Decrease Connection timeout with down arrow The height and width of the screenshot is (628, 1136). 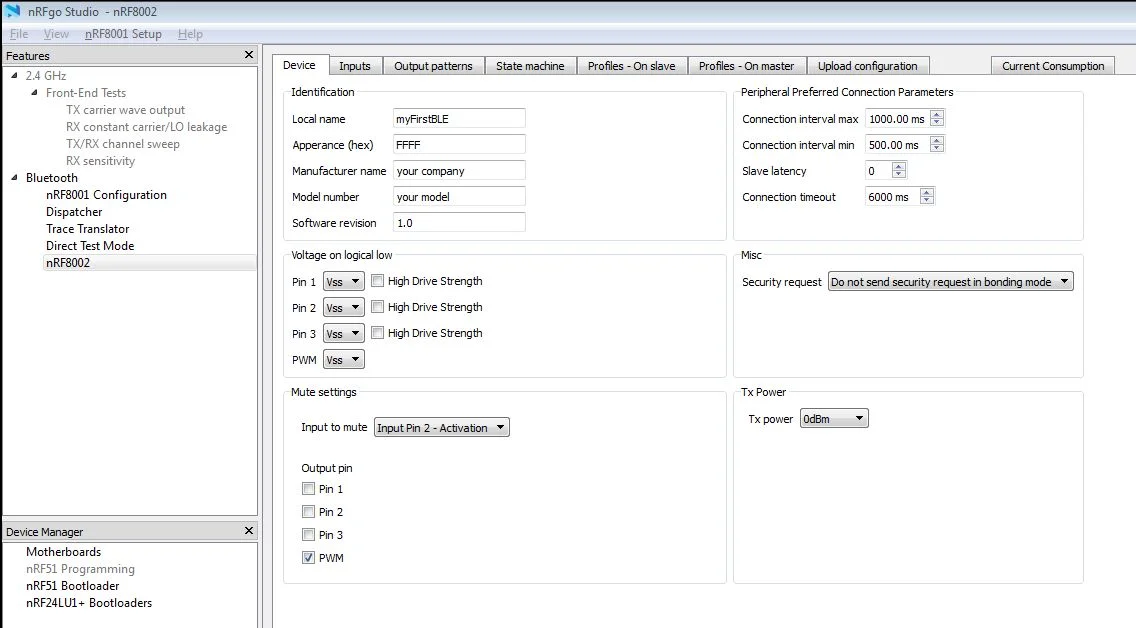point(927,201)
